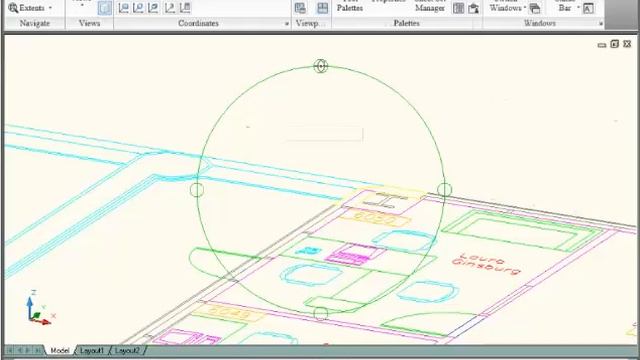Click the highlighted blue view button in Views panel

[x=105, y=8]
